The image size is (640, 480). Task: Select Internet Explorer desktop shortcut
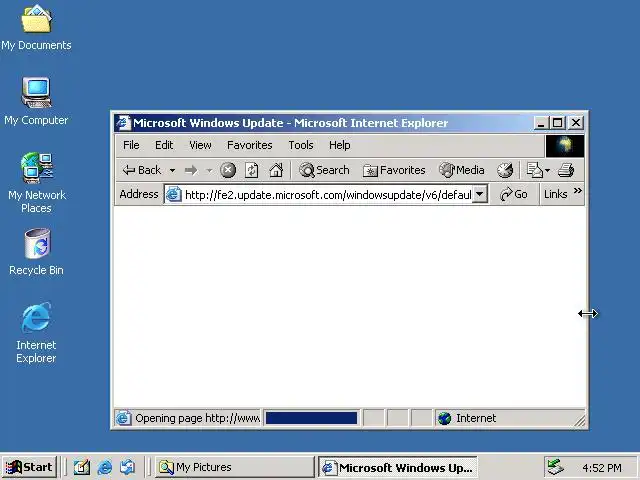pyautogui.click(x=36, y=333)
